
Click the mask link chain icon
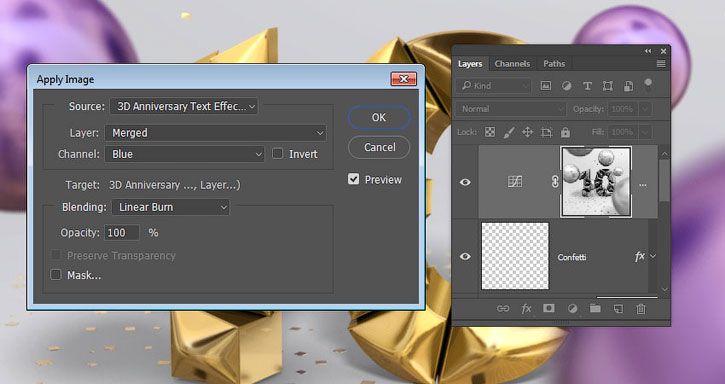(555, 182)
